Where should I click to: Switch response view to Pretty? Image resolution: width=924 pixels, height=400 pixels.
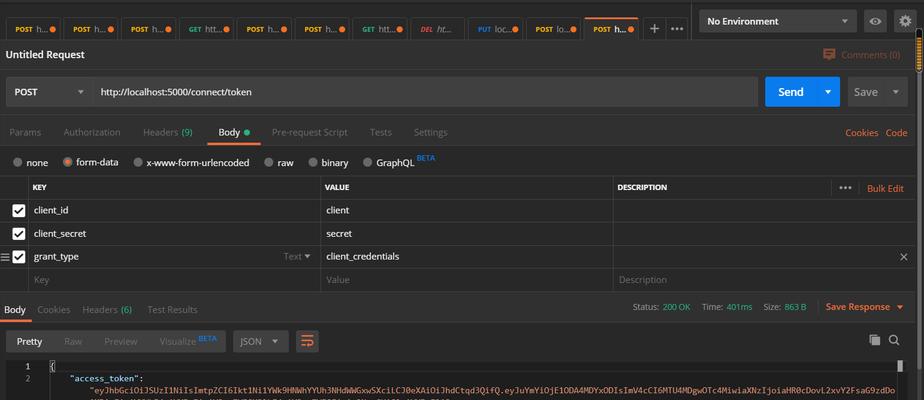29,342
